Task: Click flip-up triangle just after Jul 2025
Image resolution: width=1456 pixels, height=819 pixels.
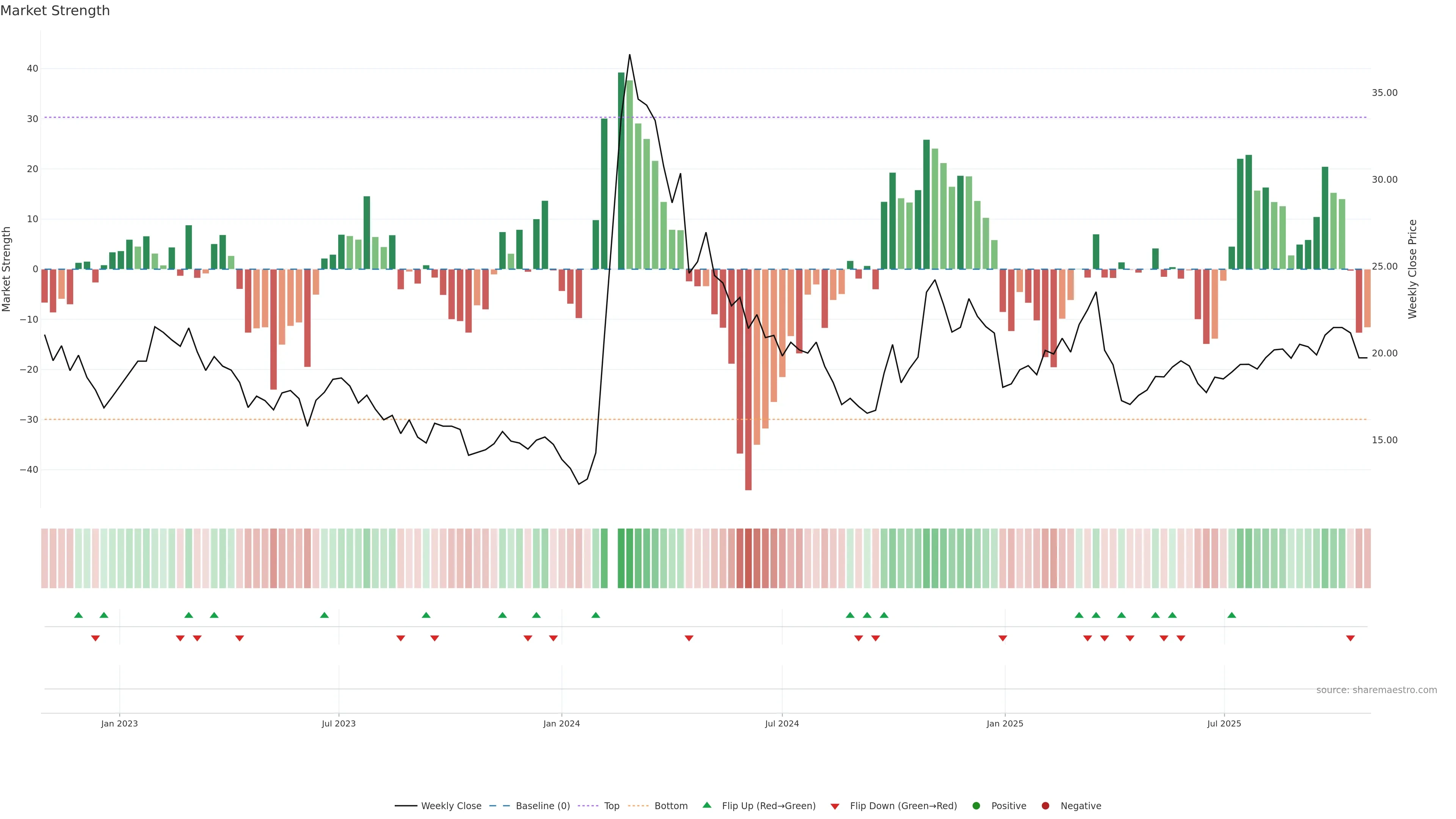Action: click(x=1232, y=615)
